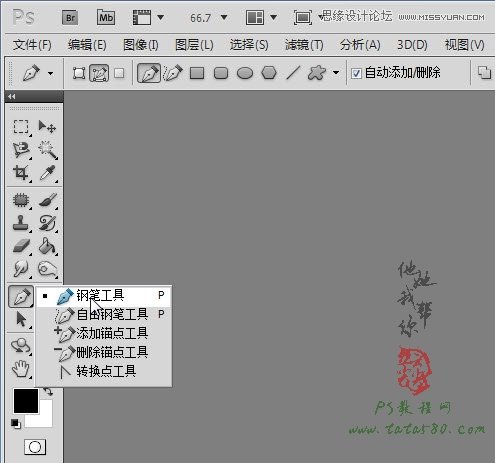Open the 视图(V) menu
Image resolution: width=495 pixels, height=463 pixels.
(465, 45)
